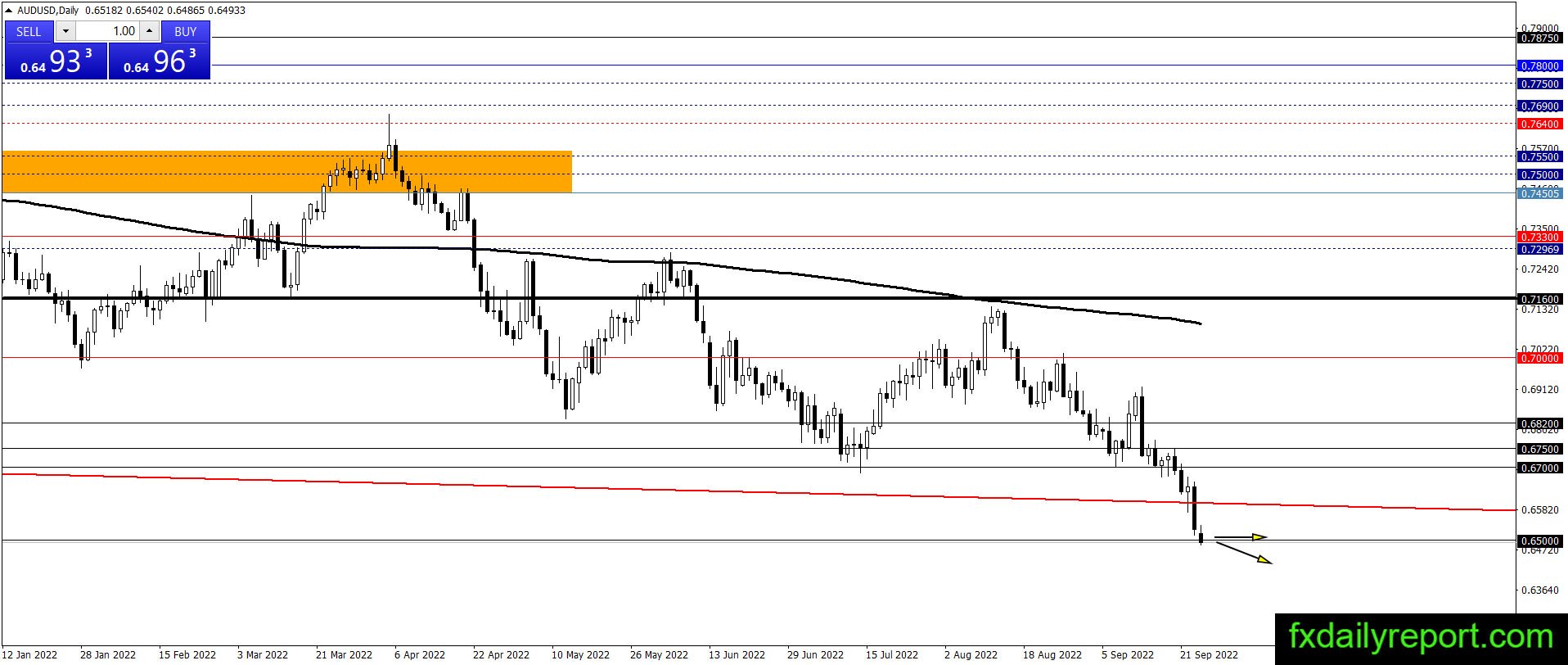
Task: Decrease lot volume with down arrow
Action: pos(65,31)
